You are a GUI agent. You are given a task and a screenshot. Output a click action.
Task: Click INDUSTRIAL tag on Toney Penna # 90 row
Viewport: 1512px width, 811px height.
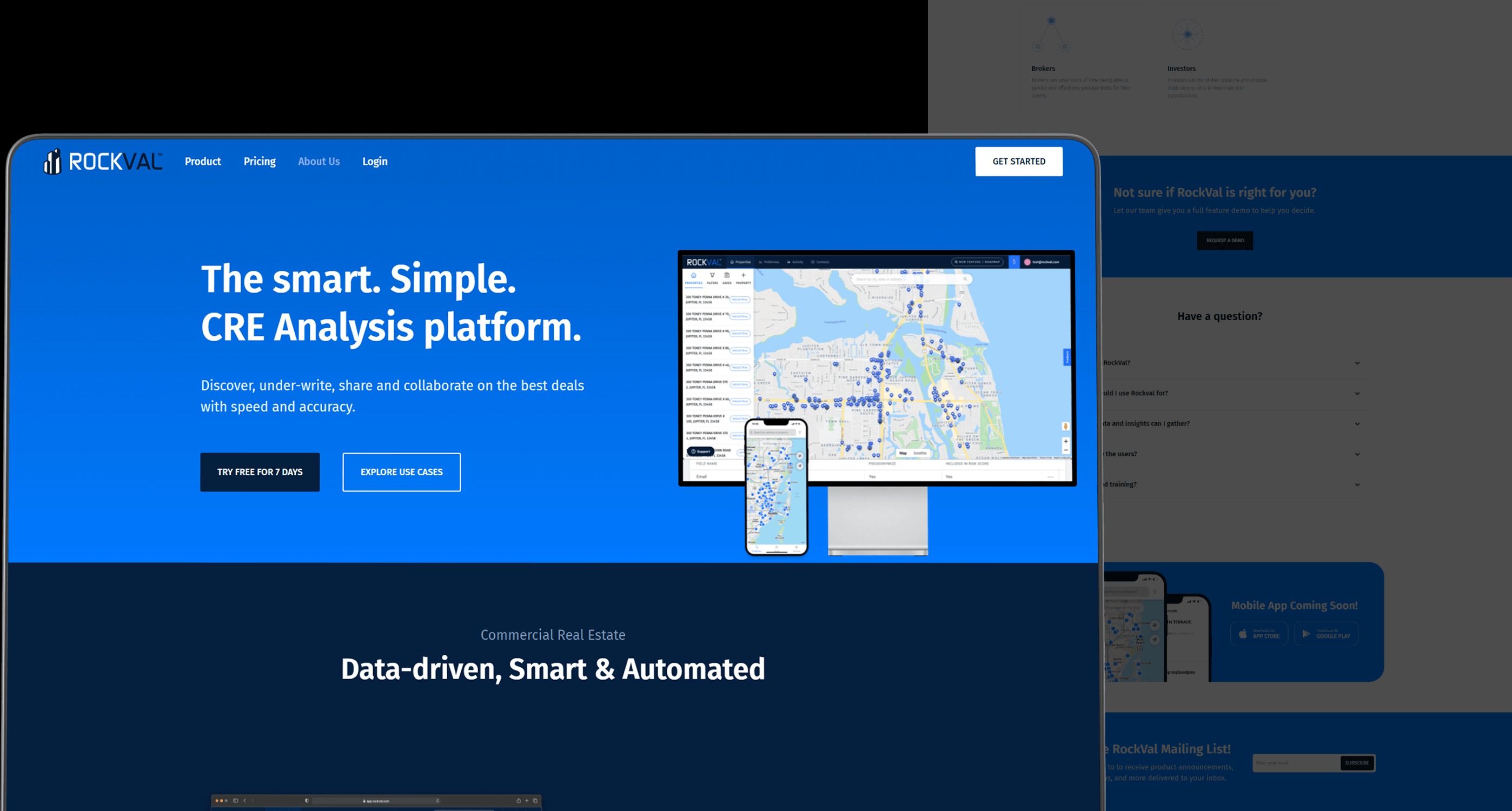740,333
